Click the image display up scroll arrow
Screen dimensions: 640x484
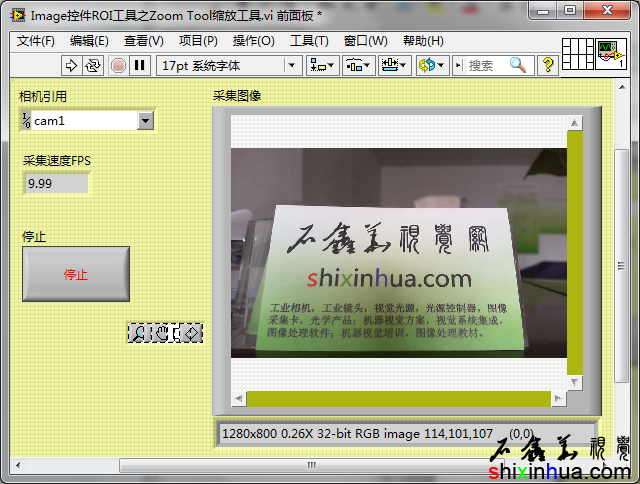(x=574, y=122)
